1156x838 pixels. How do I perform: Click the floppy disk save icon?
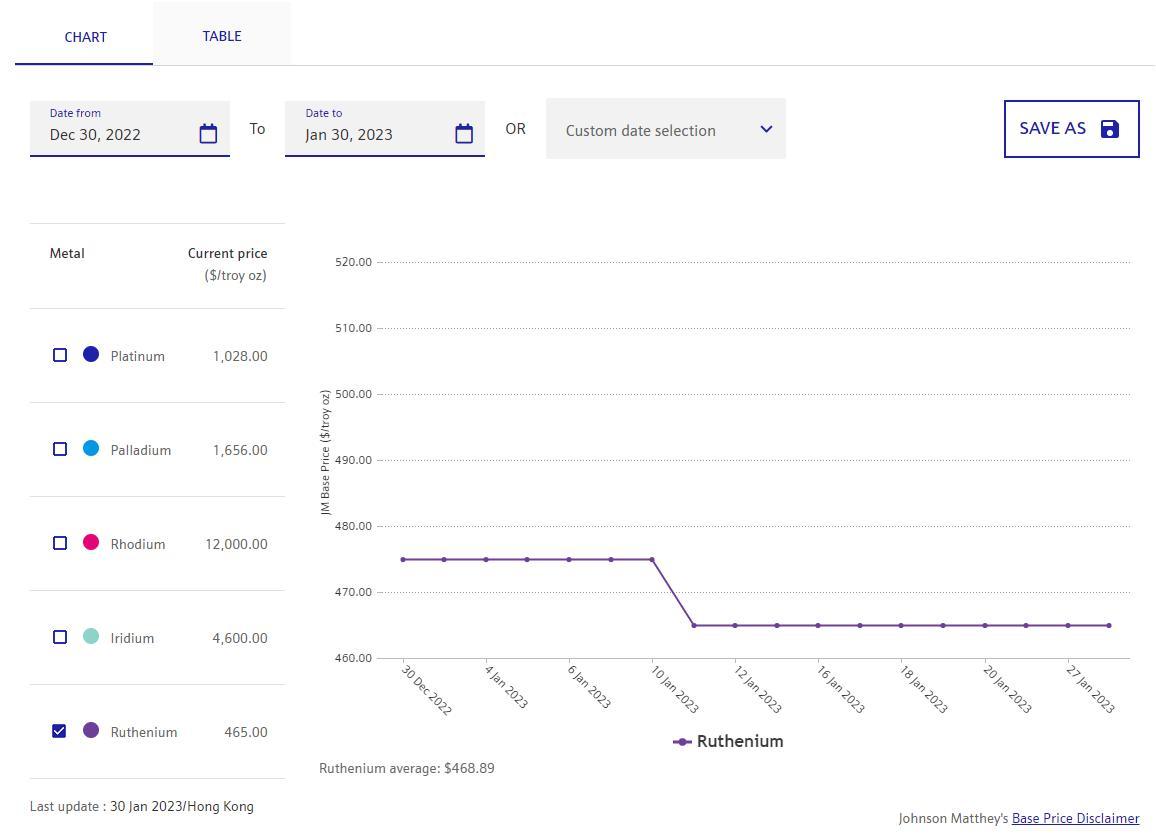tap(1109, 129)
